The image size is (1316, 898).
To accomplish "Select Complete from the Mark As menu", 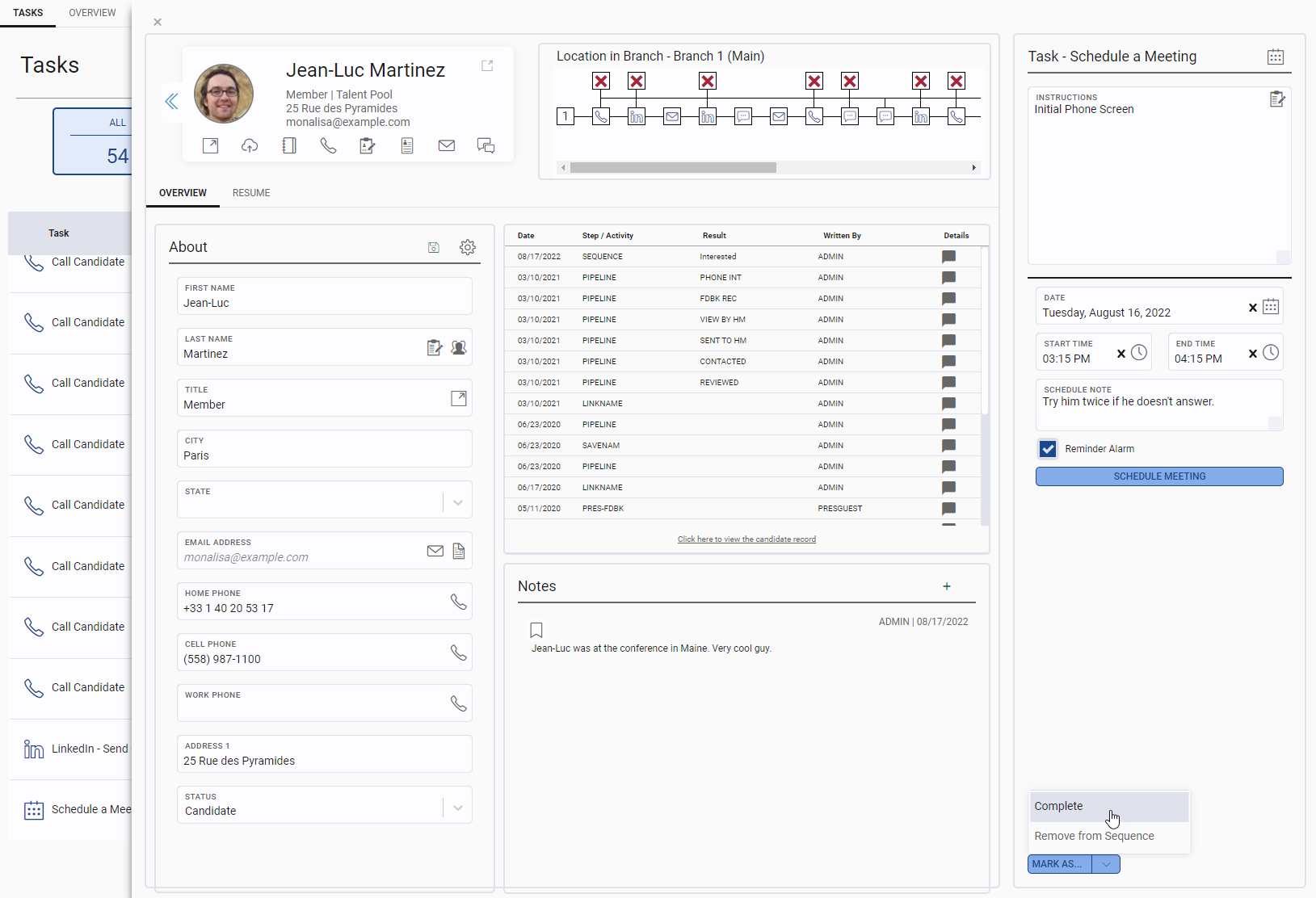I will coord(1058,806).
